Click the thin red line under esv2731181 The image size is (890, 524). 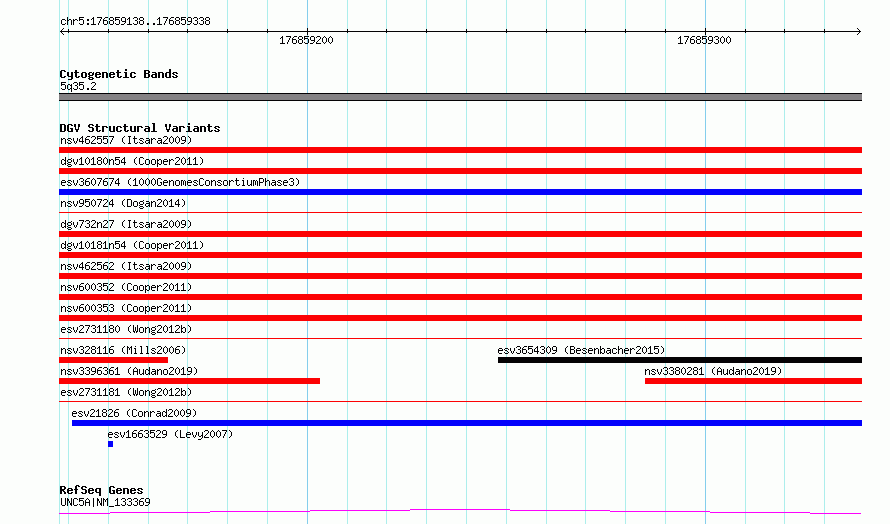(x=460, y=401)
